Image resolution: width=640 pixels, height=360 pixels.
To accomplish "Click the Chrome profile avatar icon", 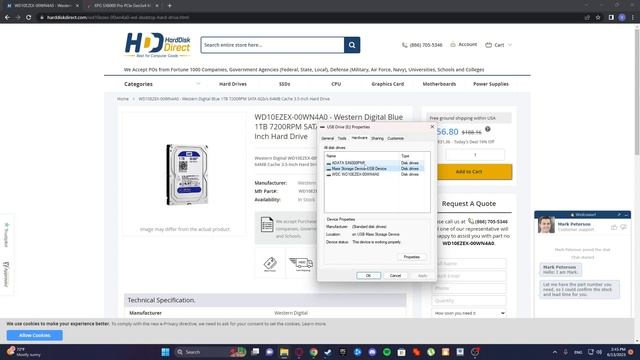I will tap(622, 18).
